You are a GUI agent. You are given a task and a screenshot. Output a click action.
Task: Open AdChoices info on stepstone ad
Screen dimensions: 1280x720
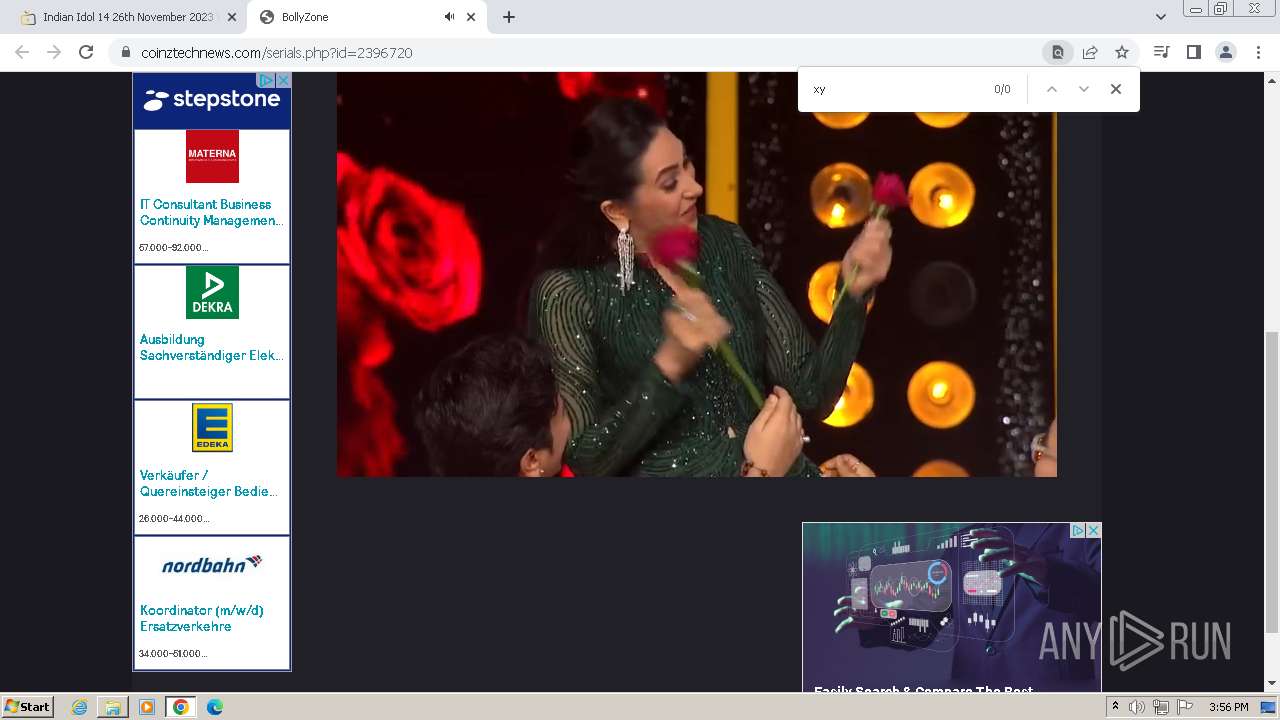[x=267, y=79]
